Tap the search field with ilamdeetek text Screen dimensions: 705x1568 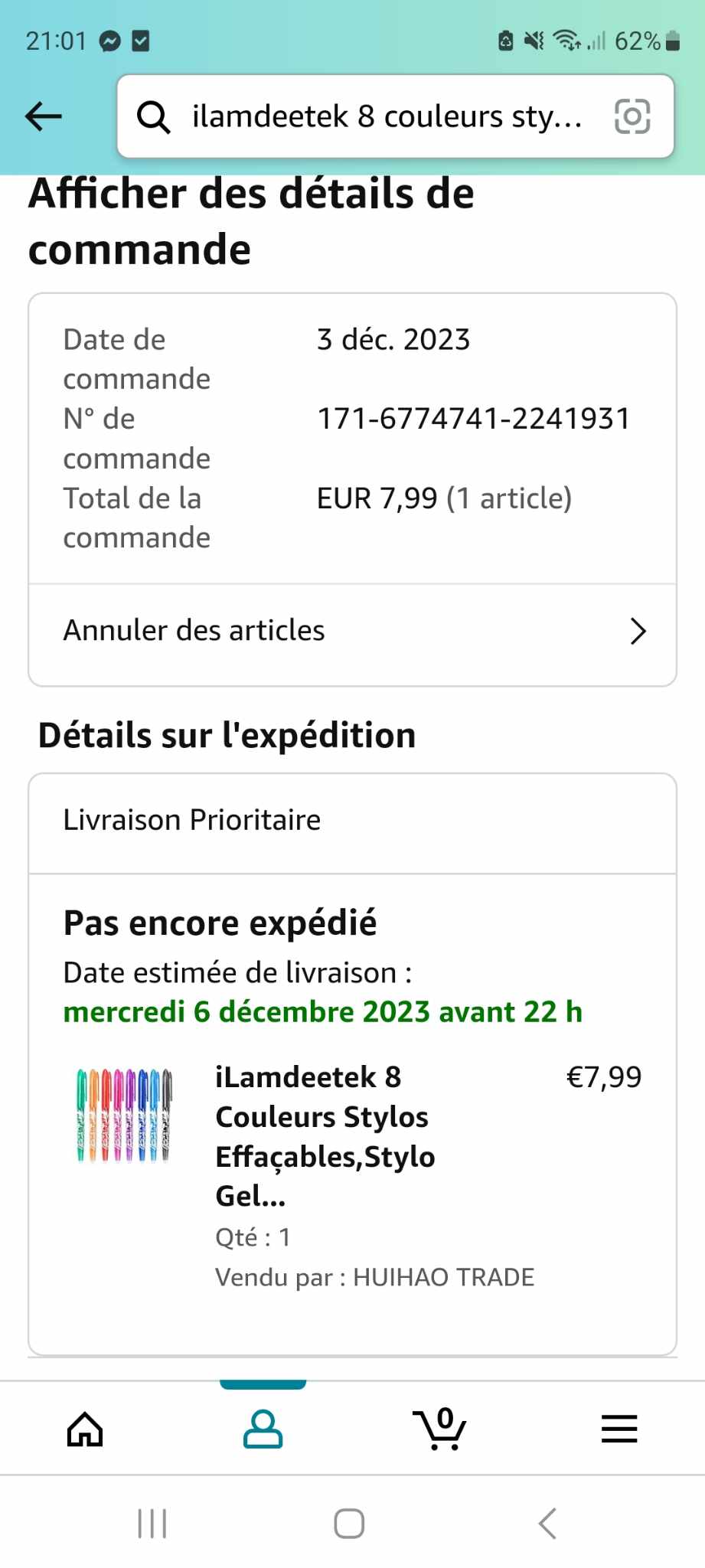pyautogui.click(x=387, y=117)
